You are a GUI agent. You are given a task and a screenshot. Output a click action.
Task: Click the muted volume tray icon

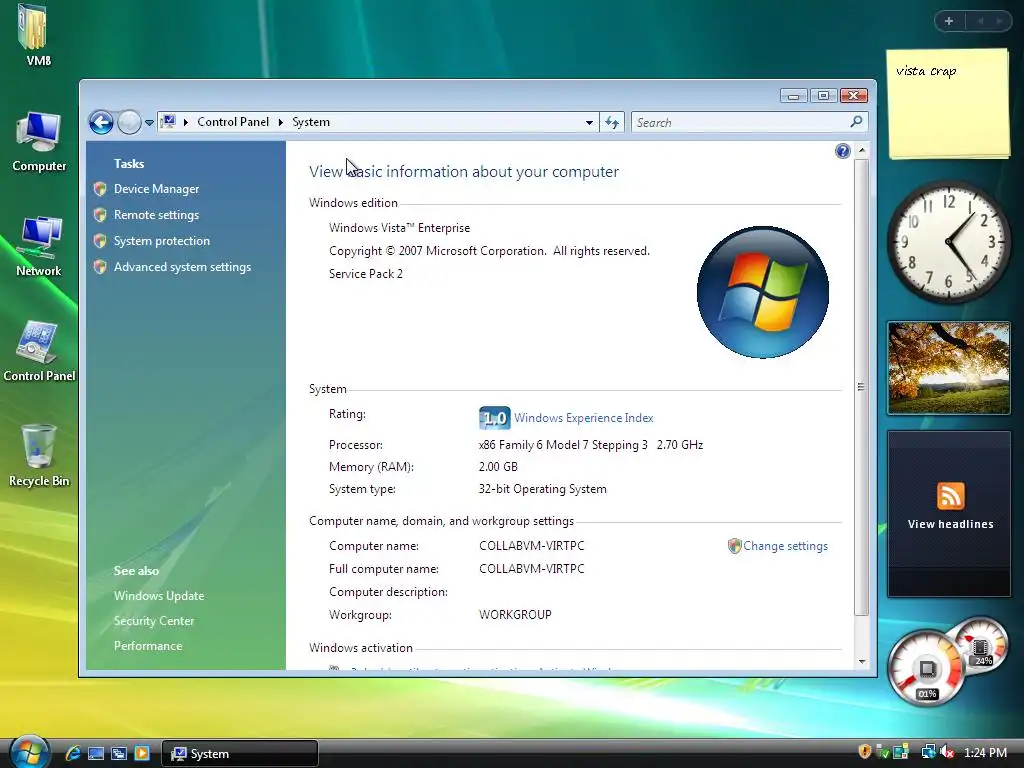coord(947,753)
